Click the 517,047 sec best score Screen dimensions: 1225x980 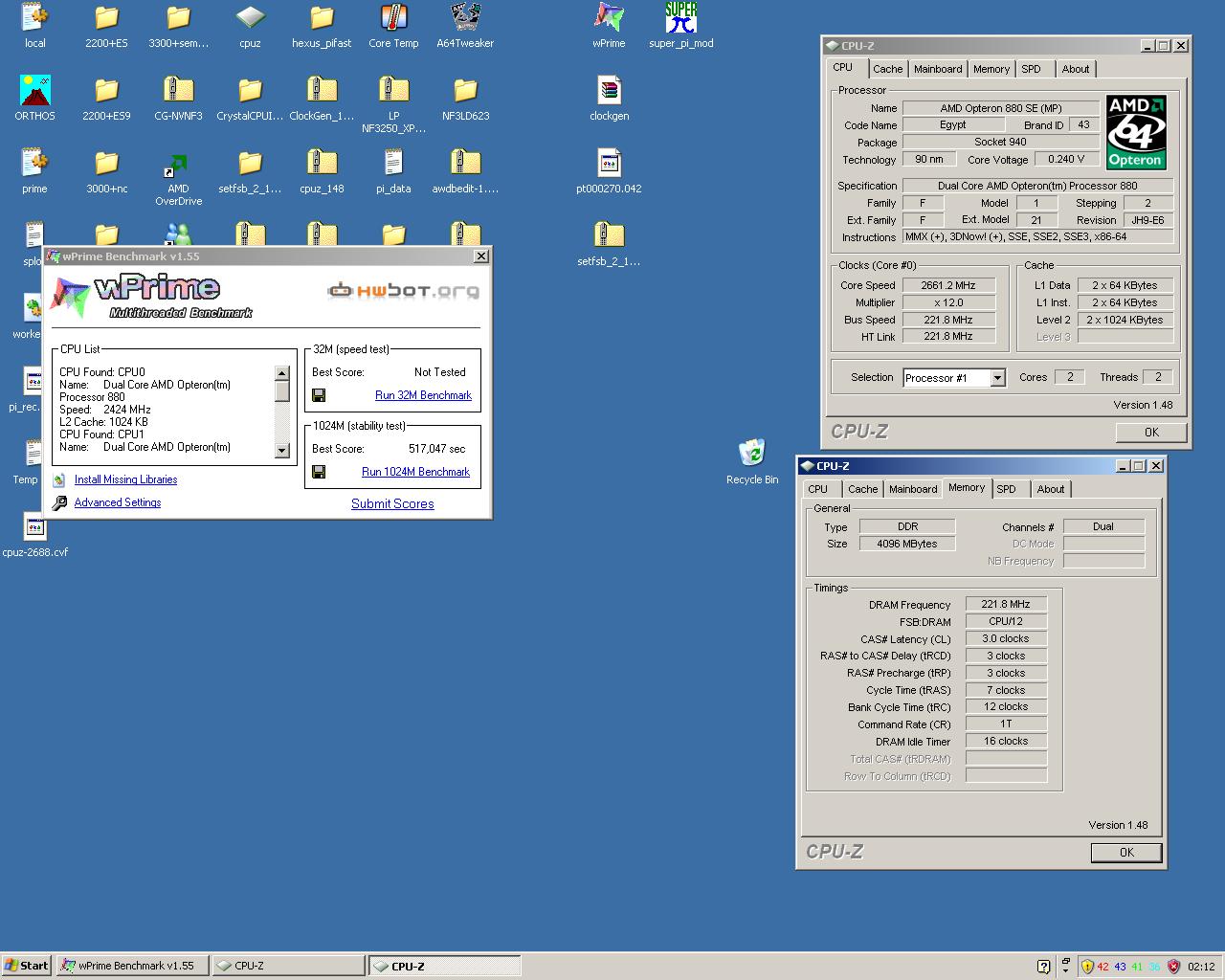pos(436,449)
